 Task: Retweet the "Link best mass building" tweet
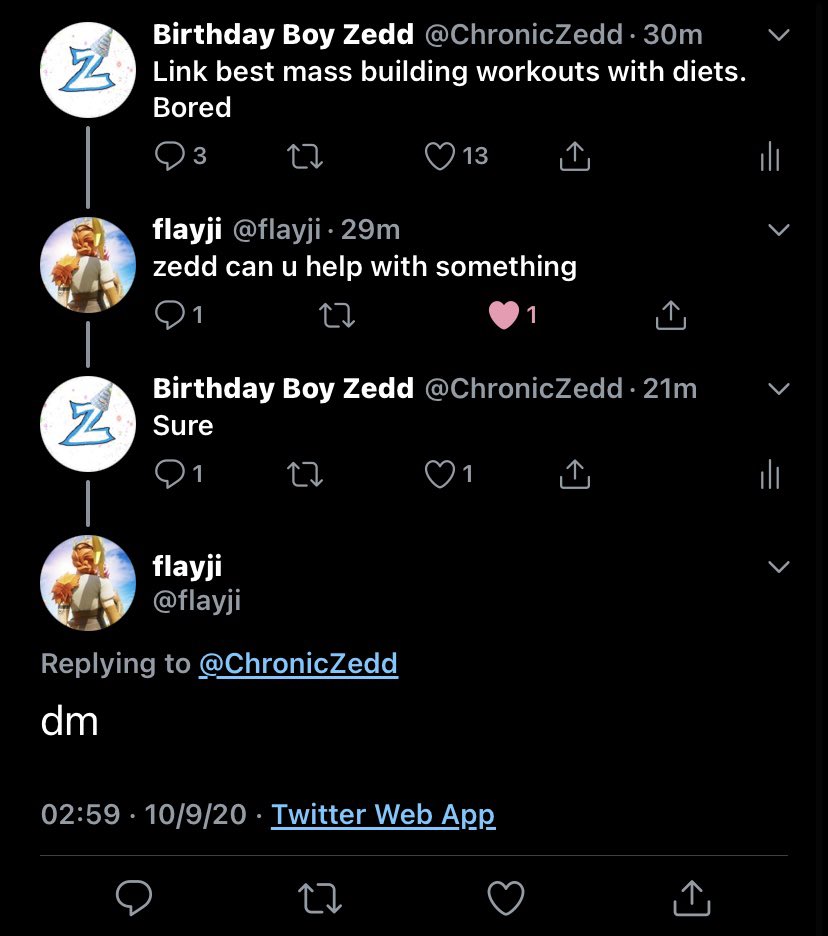[303, 156]
